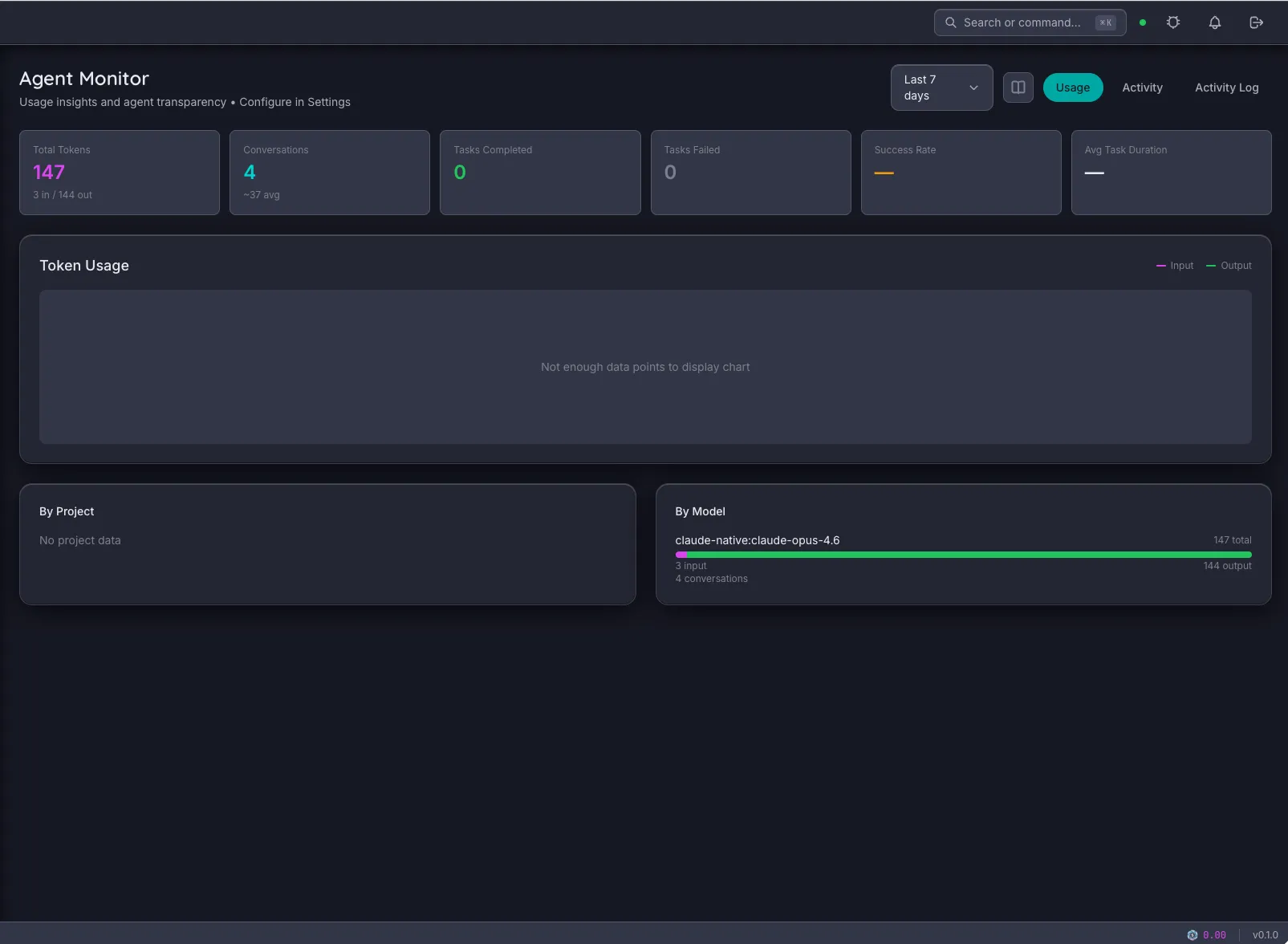Click the Agent Monitor title
The height and width of the screenshot is (944, 1288).
(x=84, y=79)
